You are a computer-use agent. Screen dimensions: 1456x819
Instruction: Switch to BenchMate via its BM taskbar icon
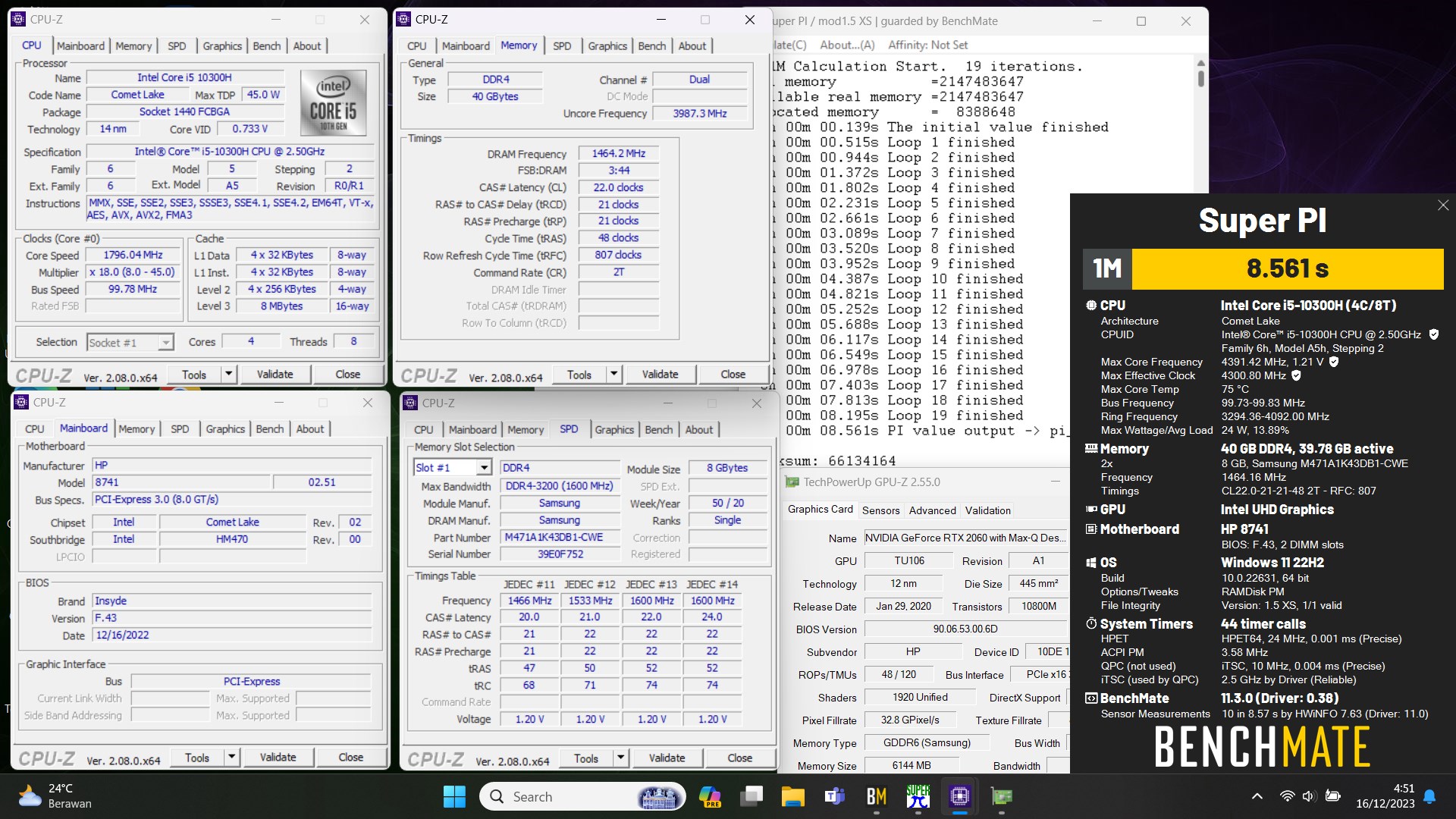point(876,796)
